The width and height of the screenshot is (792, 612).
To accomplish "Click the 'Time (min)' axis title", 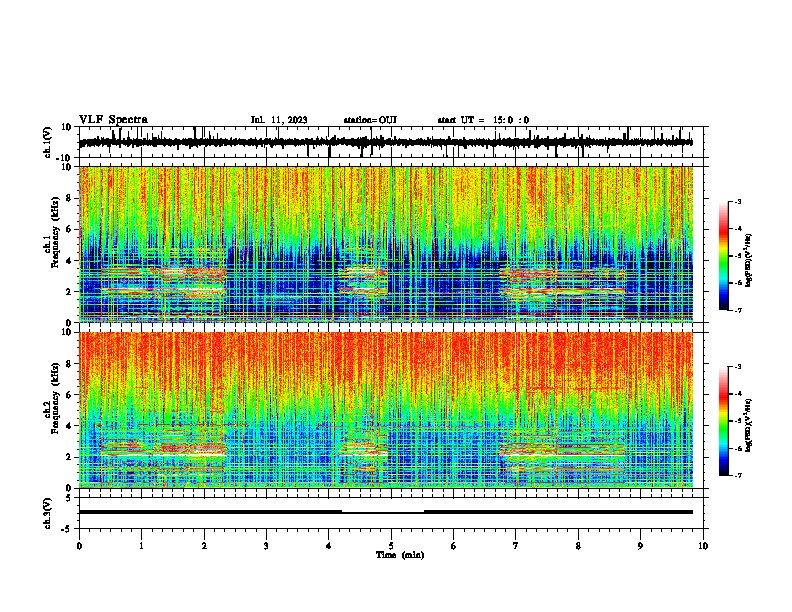I will (x=400, y=555).
